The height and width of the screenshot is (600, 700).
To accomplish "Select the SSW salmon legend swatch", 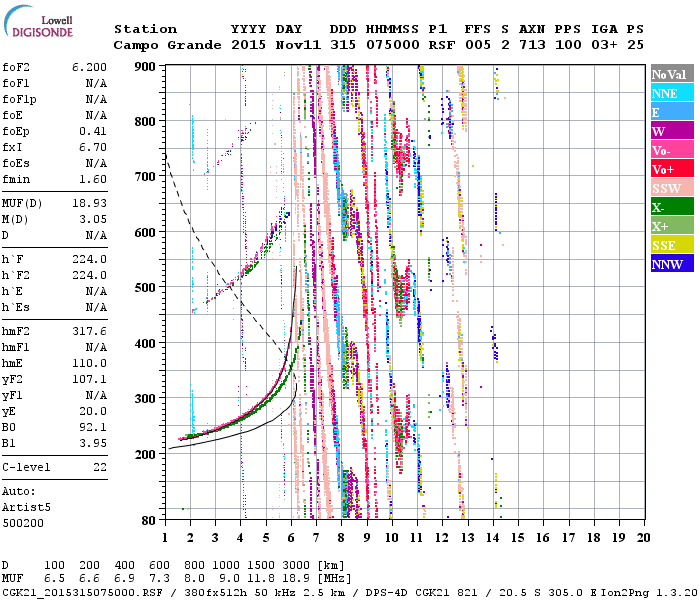I will coord(672,188).
